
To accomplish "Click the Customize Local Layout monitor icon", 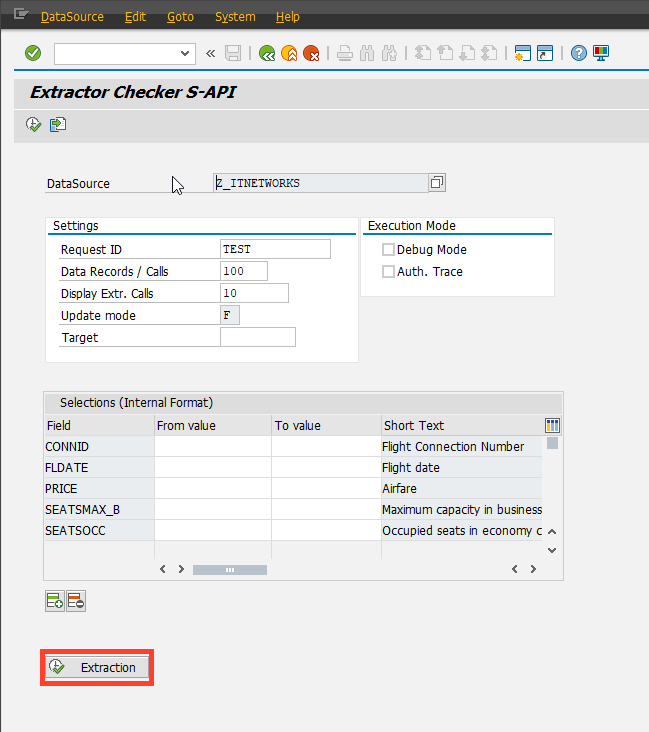I will [601, 53].
